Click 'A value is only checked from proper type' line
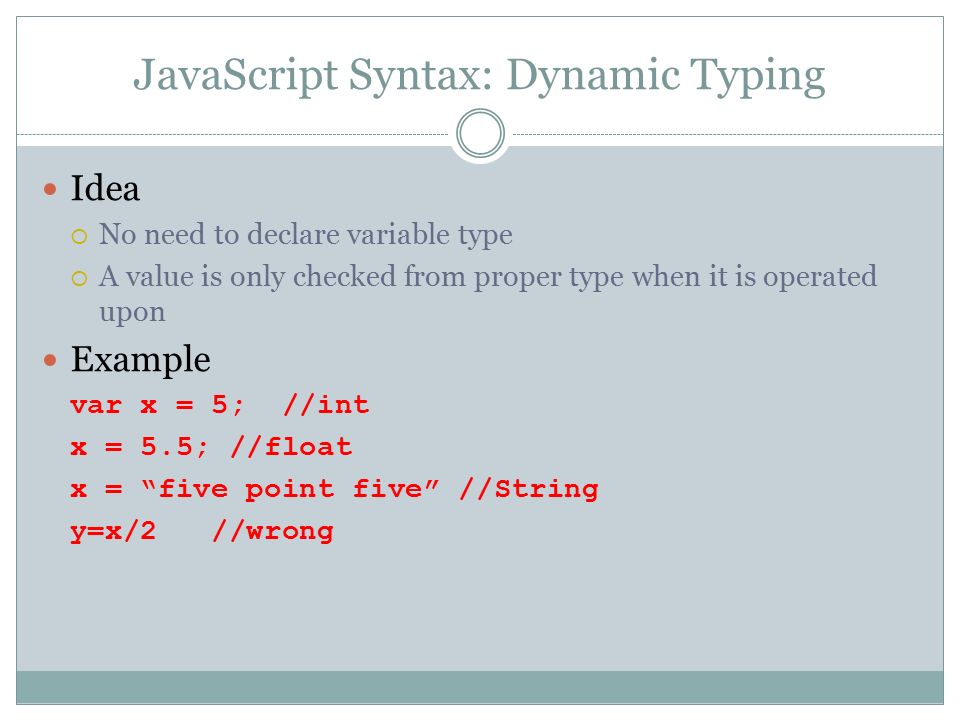This screenshot has width=960, height=720. (x=488, y=277)
